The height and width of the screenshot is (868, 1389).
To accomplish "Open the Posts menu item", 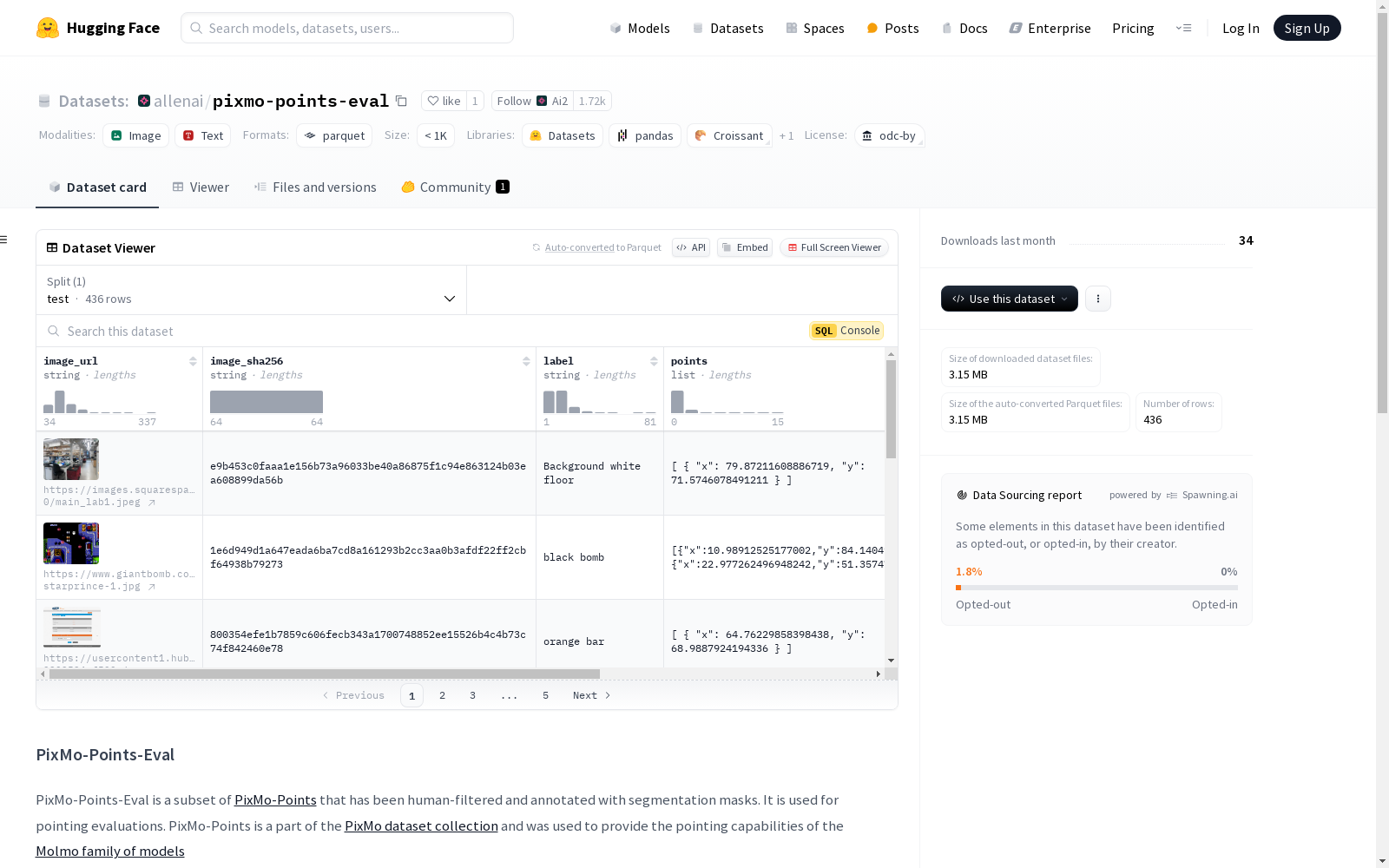I will [x=892, y=28].
